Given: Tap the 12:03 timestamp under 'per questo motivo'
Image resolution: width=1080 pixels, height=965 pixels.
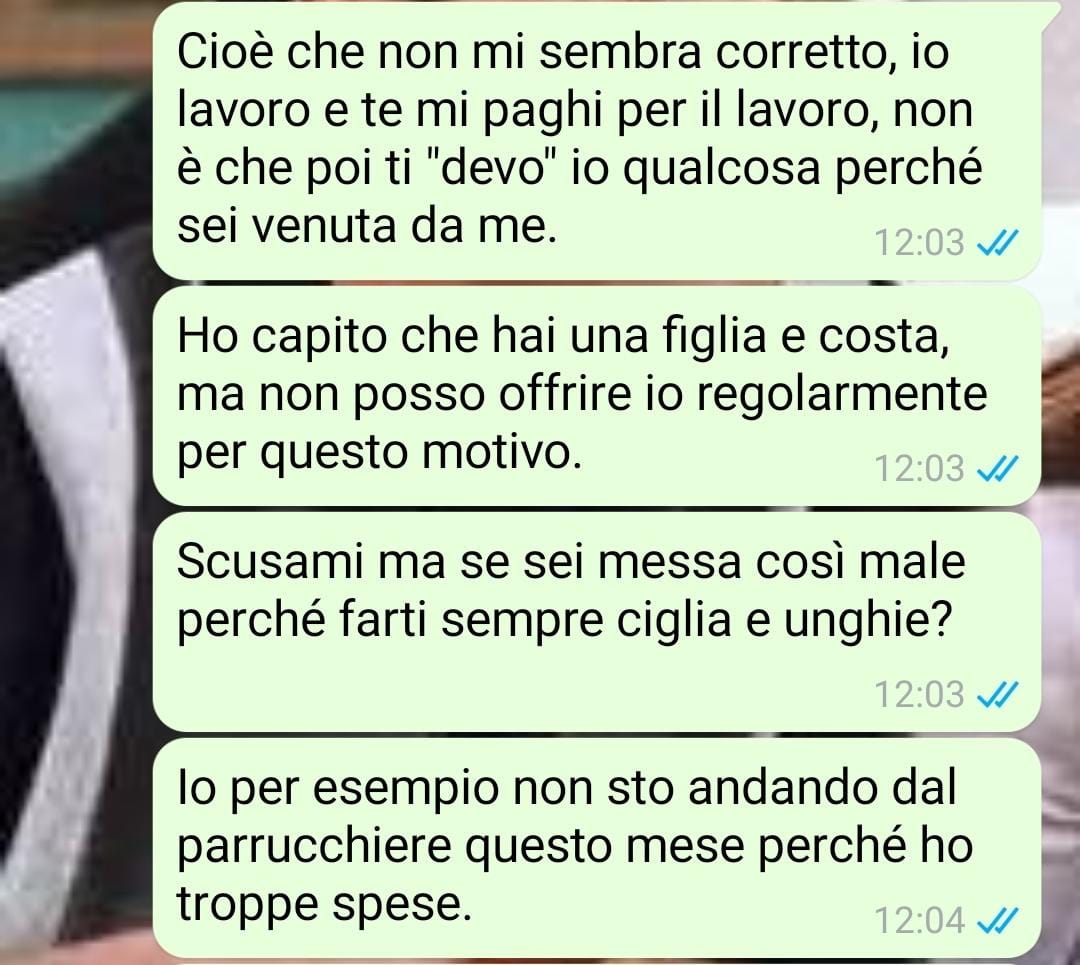Looking at the screenshot, I should pyautogui.click(x=919, y=468).
